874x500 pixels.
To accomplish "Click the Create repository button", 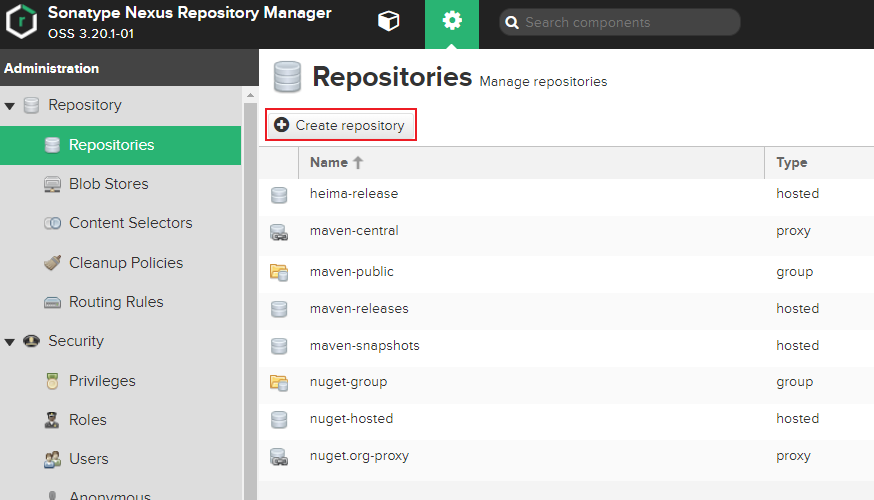I will pos(341,125).
